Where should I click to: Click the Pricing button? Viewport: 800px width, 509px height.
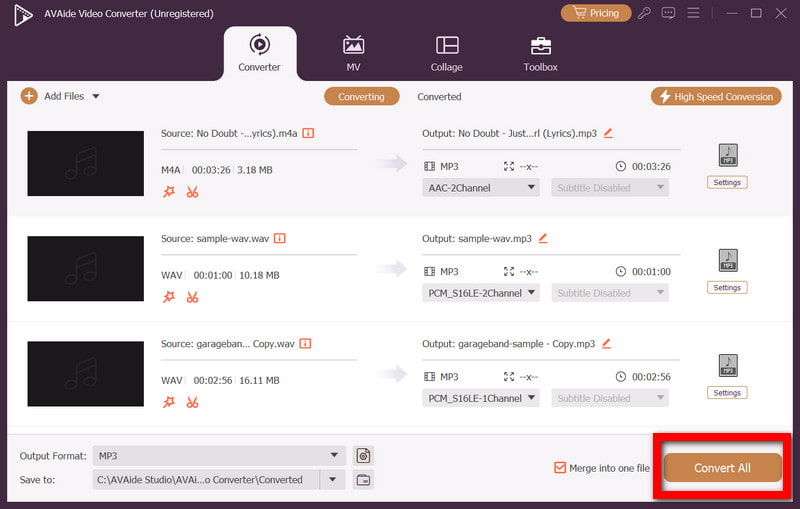tap(595, 13)
